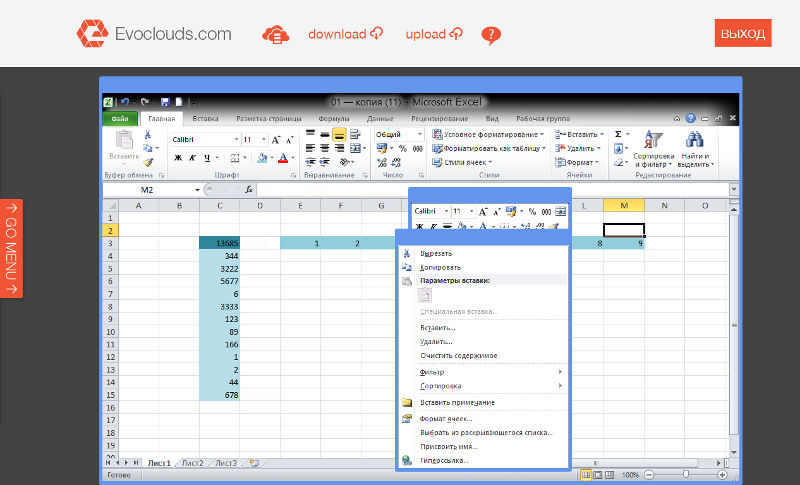Open the Calibri font name dropdown in ribbon
800x485 pixels.
coord(236,139)
